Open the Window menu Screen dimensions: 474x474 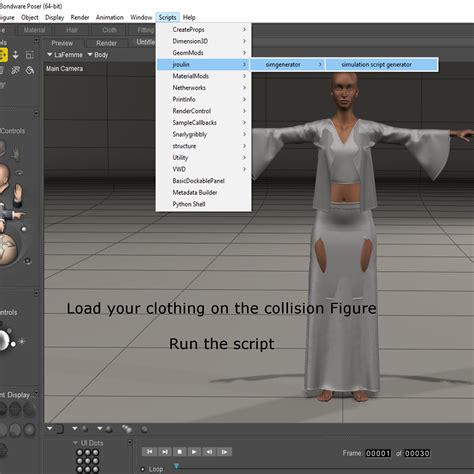click(x=141, y=17)
